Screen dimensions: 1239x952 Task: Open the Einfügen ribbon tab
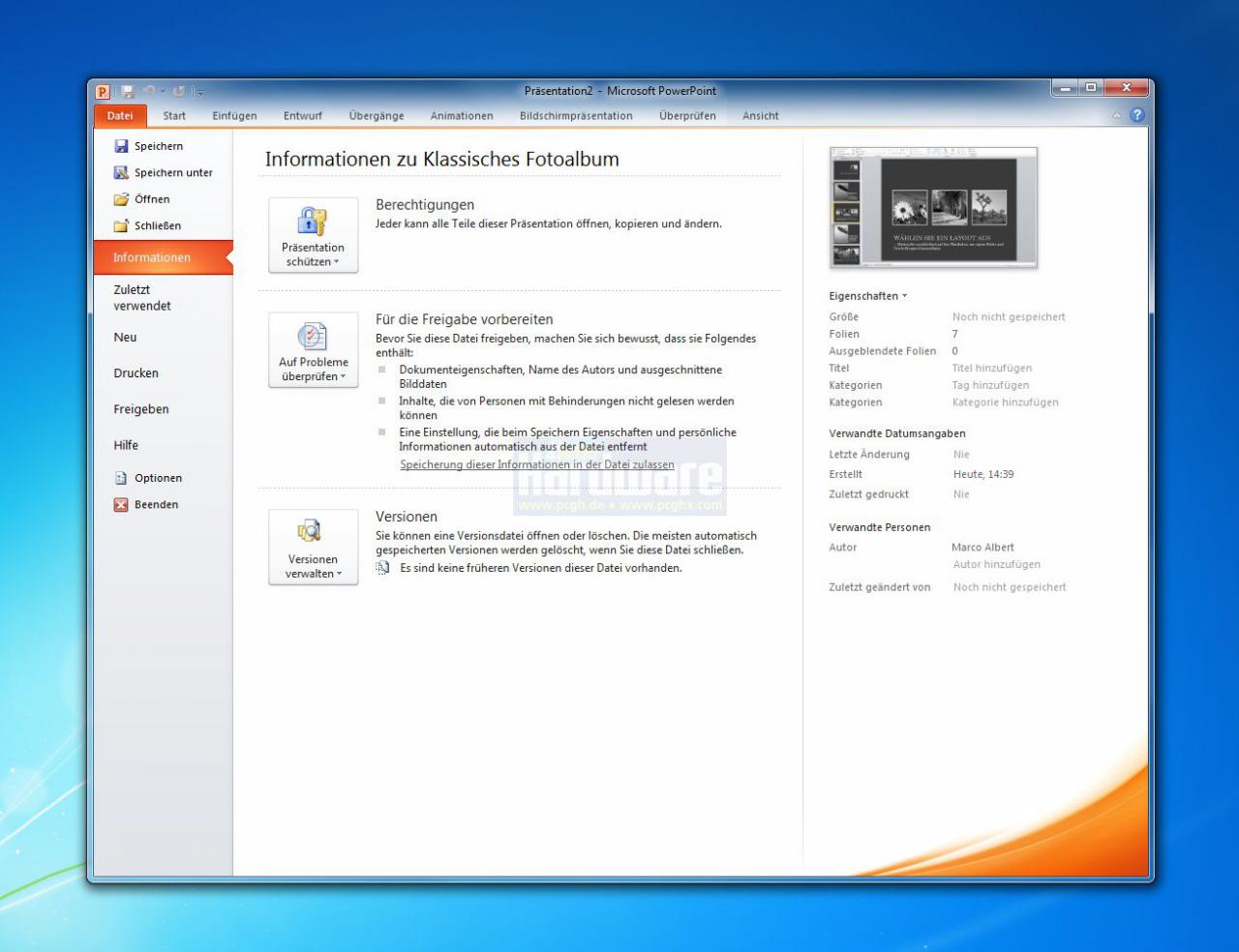pos(235,116)
